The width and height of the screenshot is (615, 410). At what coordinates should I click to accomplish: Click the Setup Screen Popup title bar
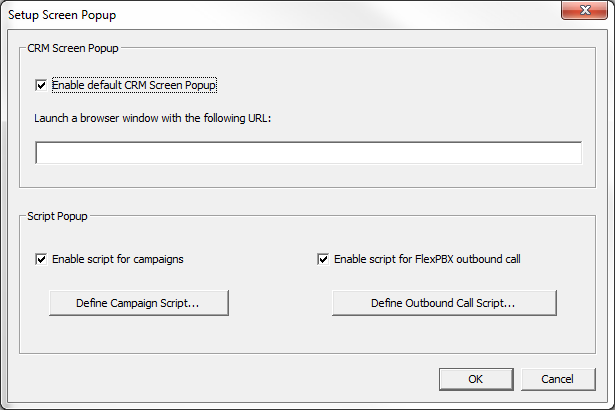(x=250, y=14)
